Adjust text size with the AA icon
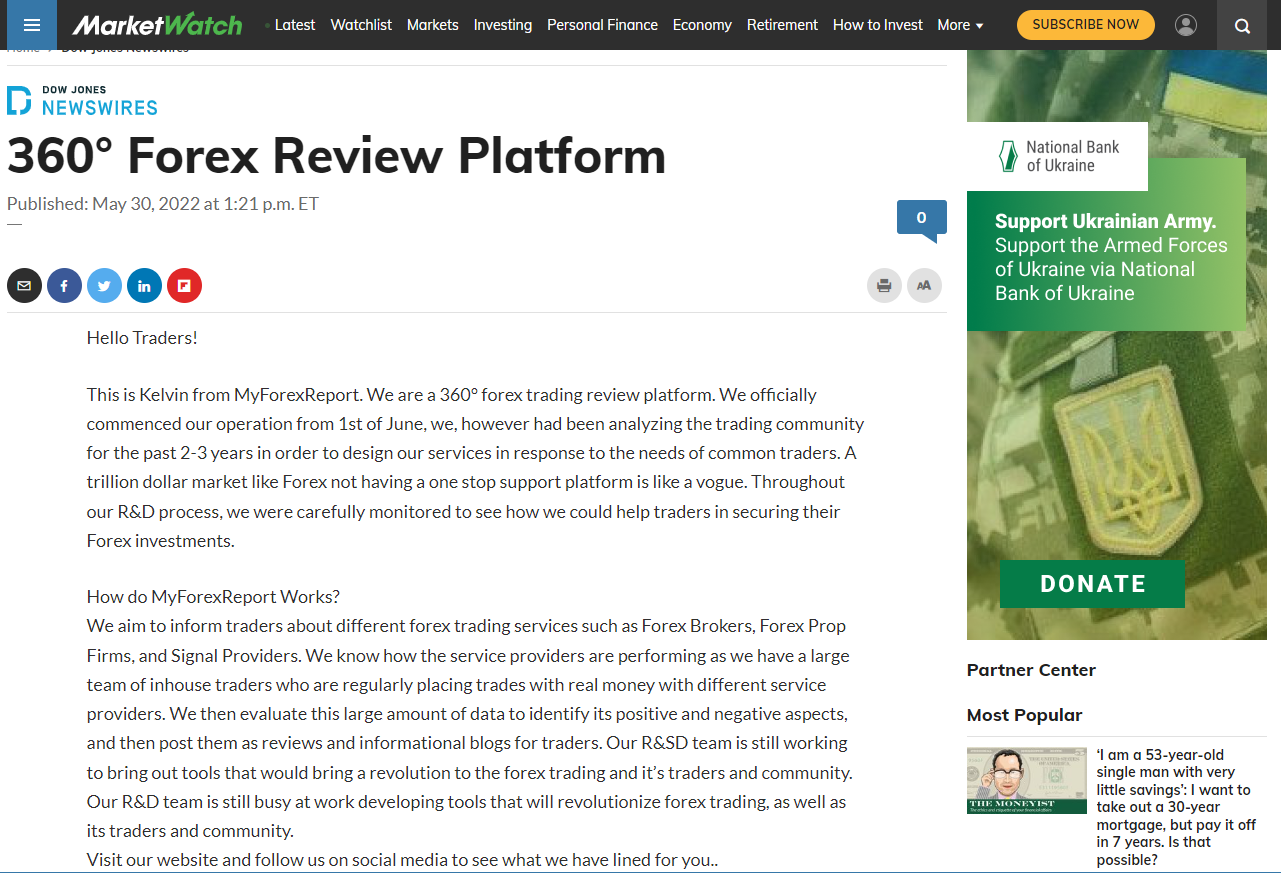The width and height of the screenshot is (1281, 873). click(924, 285)
